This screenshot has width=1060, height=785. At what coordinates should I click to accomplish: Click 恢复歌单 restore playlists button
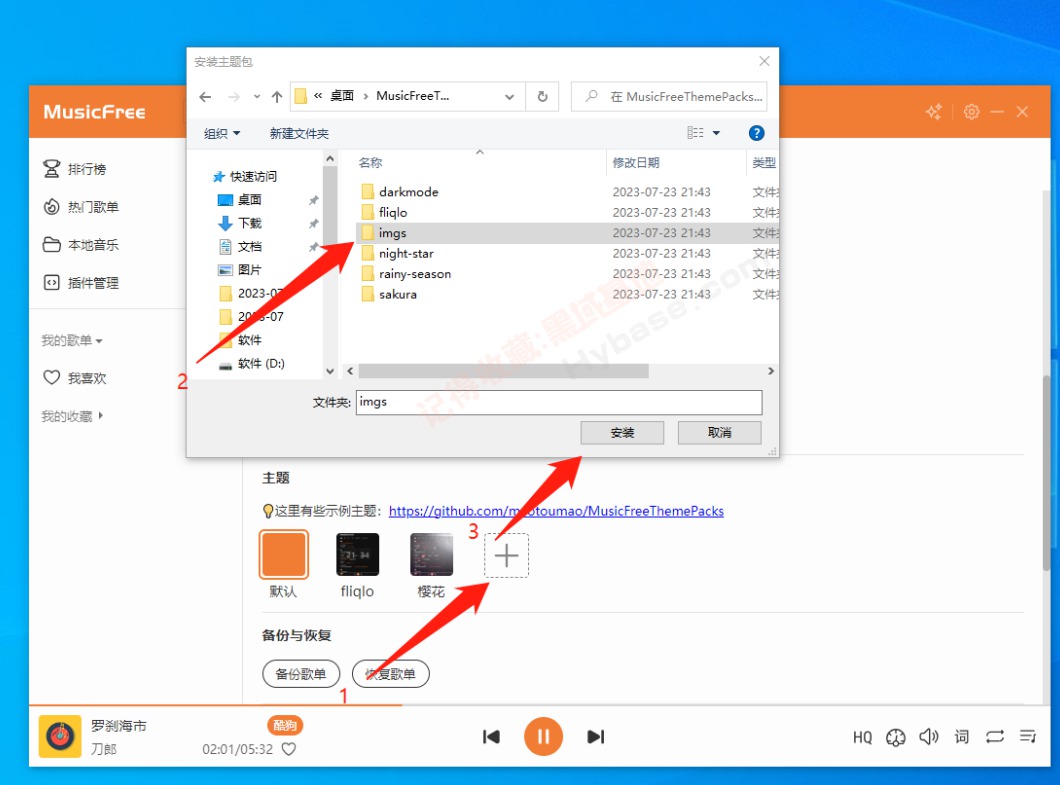coord(391,674)
